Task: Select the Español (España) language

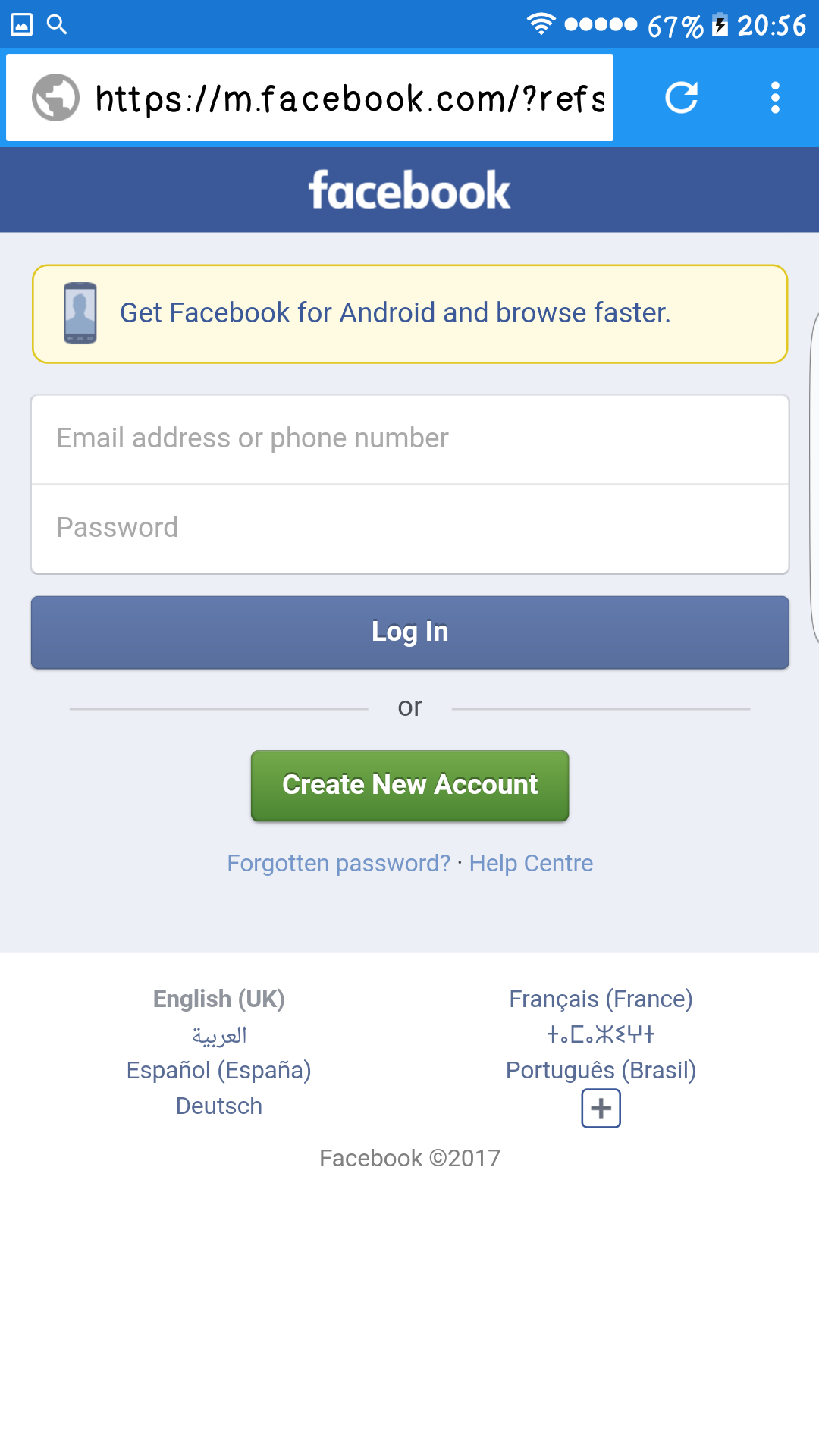Action: [x=218, y=1071]
